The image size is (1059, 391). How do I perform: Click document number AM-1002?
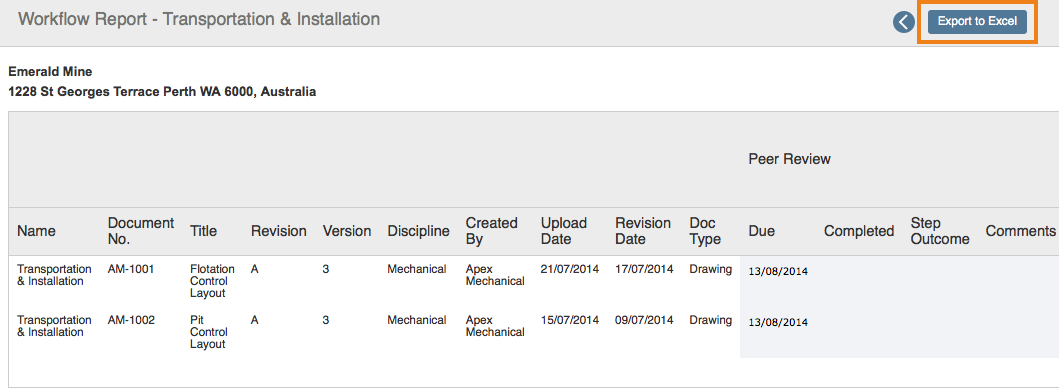[x=131, y=320]
